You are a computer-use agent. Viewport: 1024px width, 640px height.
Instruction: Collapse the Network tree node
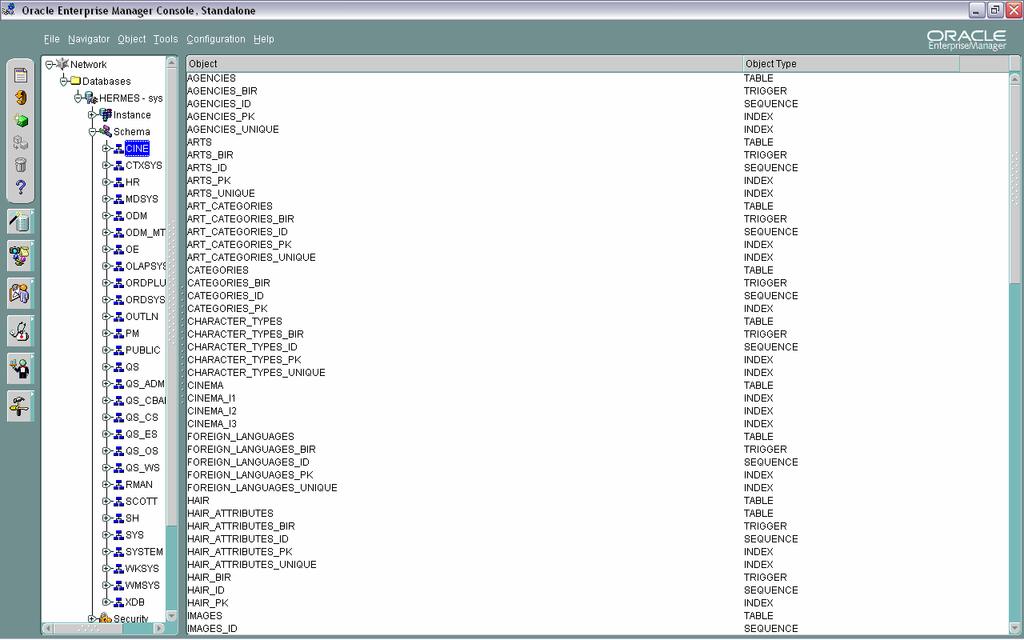50,65
